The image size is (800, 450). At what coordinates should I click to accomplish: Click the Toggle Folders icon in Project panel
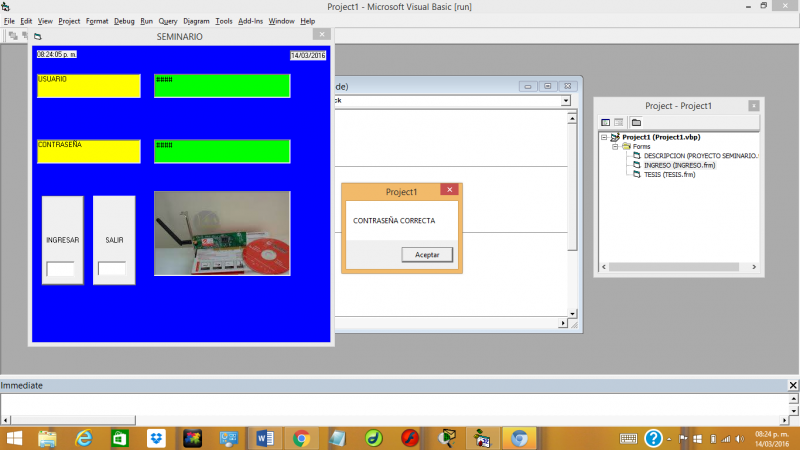click(x=636, y=122)
